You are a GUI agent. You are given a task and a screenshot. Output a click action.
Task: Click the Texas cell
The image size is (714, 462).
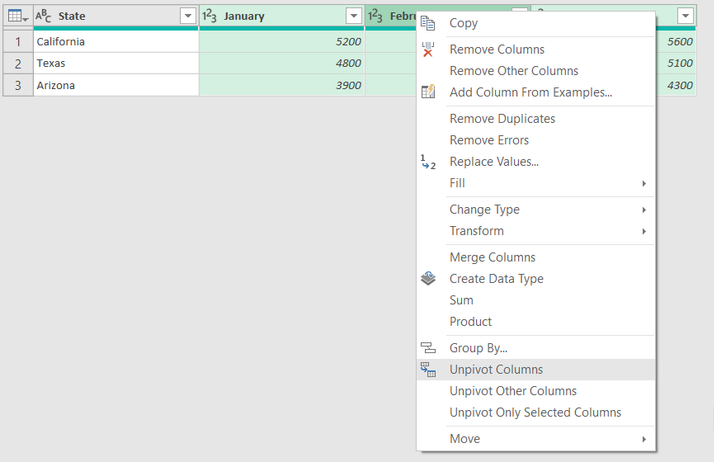click(116, 63)
